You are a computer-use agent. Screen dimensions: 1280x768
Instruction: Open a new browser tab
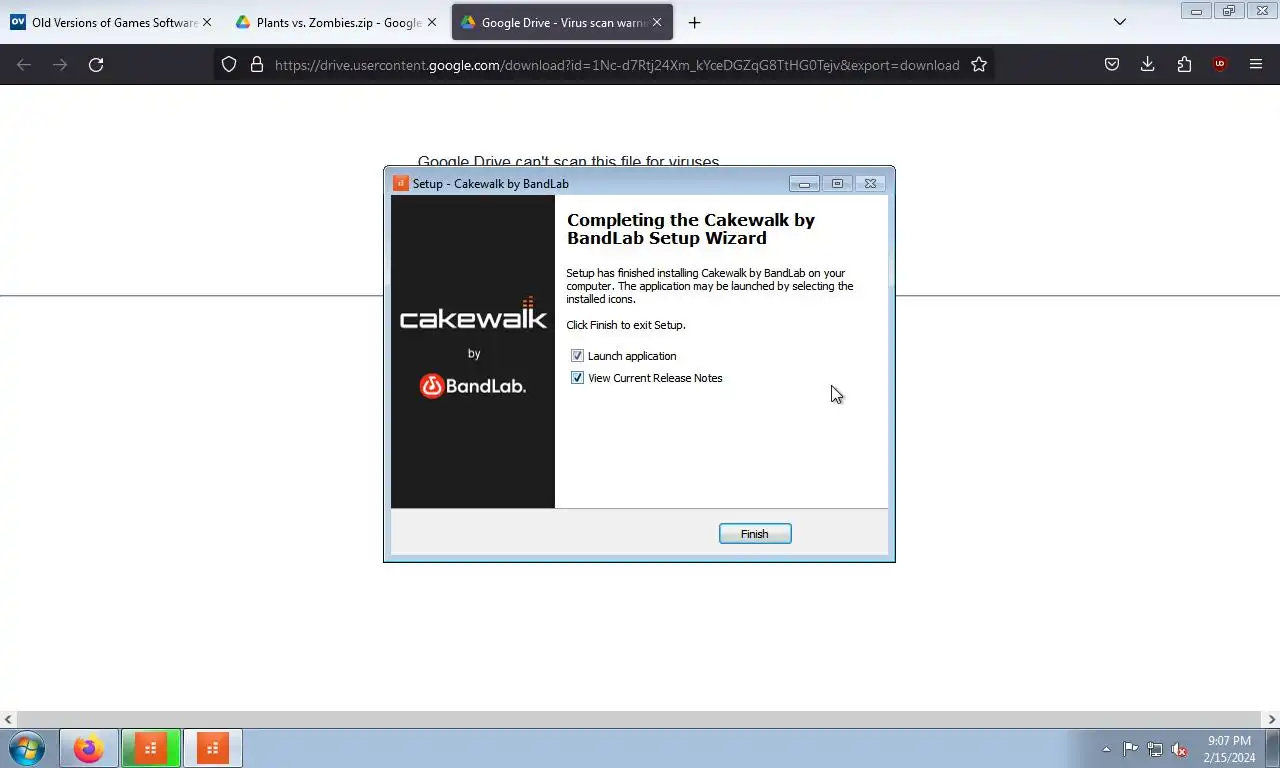click(x=694, y=22)
